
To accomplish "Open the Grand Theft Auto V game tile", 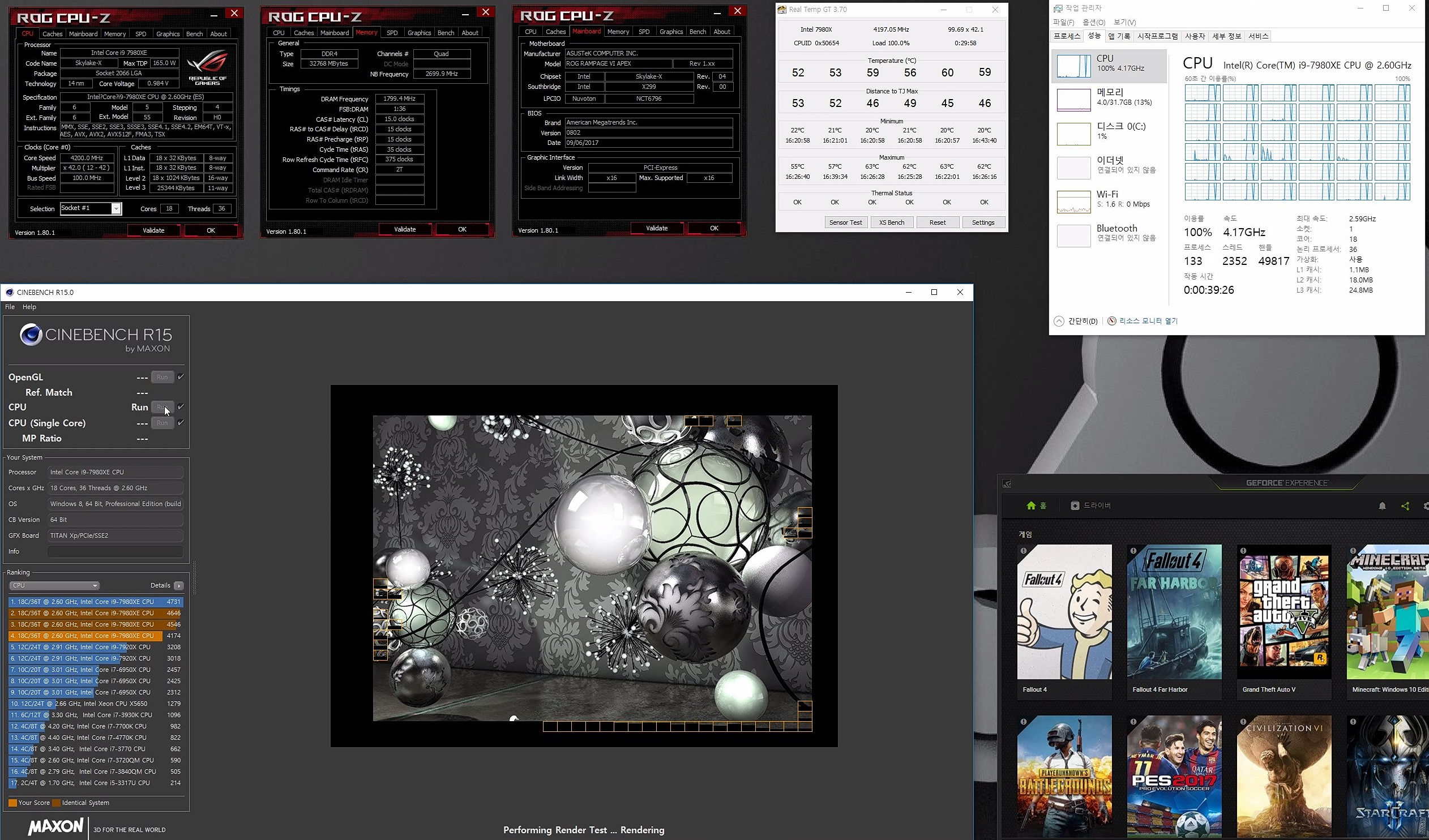I will coord(1284,612).
